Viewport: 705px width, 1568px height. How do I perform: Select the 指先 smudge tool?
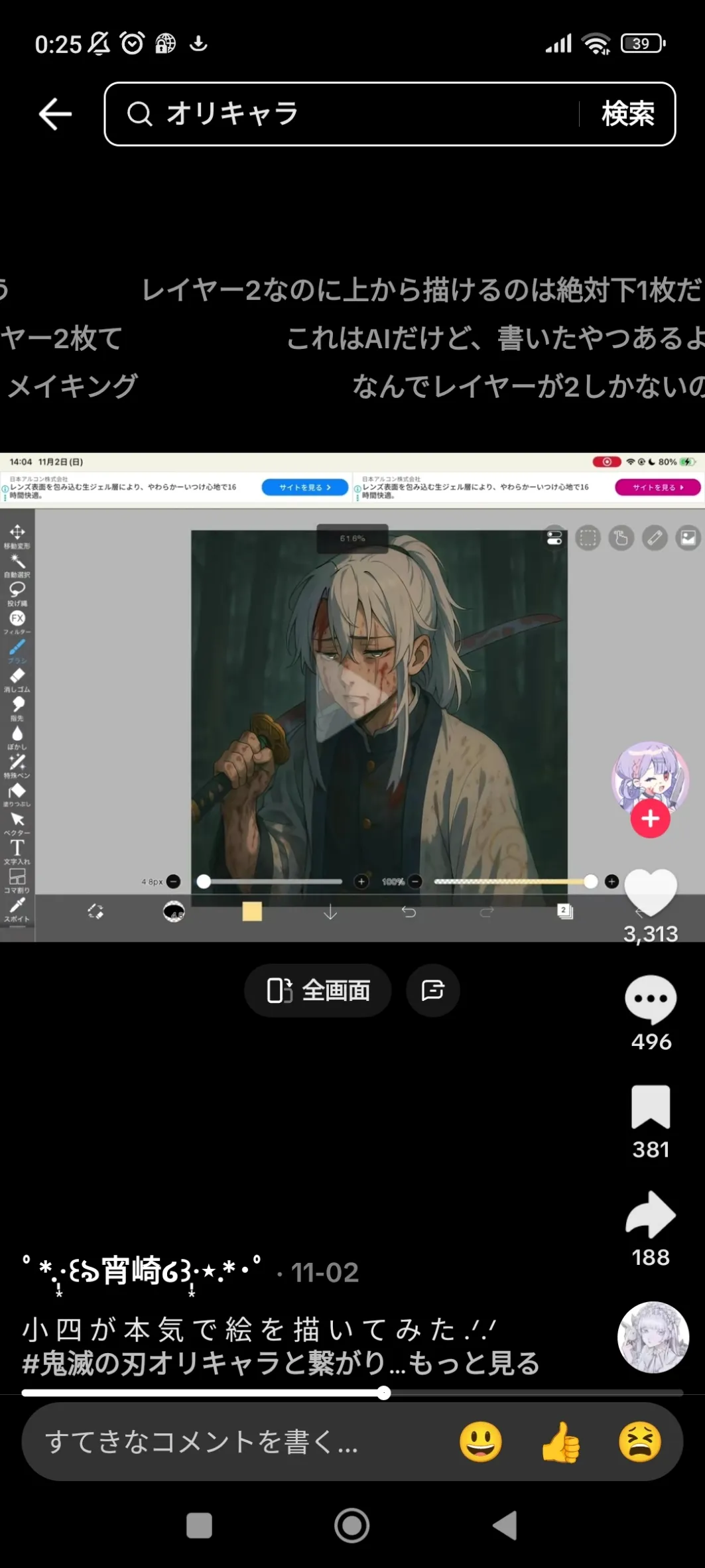(17, 708)
